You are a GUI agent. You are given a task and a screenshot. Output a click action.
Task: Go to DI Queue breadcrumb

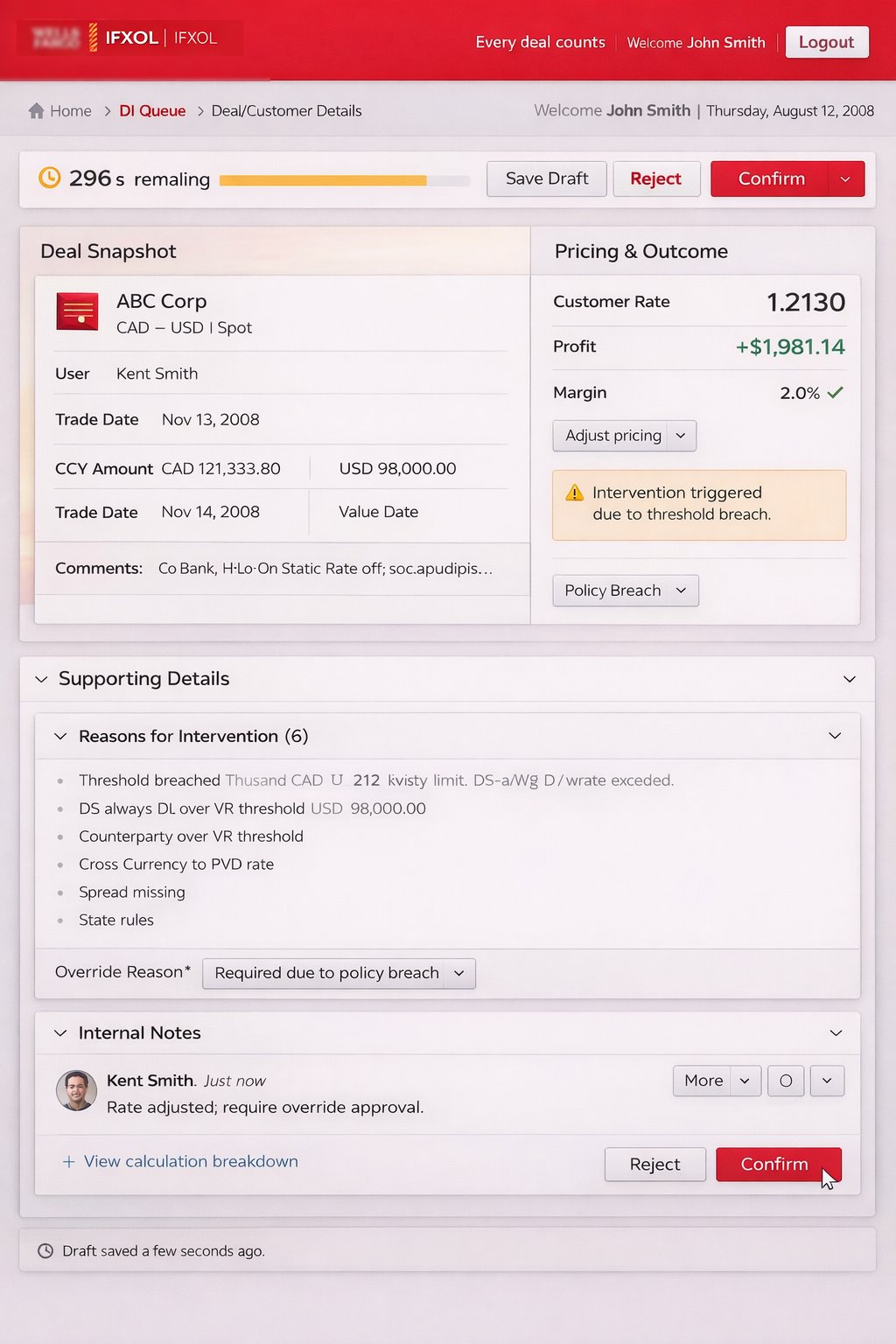(x=152, y=111)
